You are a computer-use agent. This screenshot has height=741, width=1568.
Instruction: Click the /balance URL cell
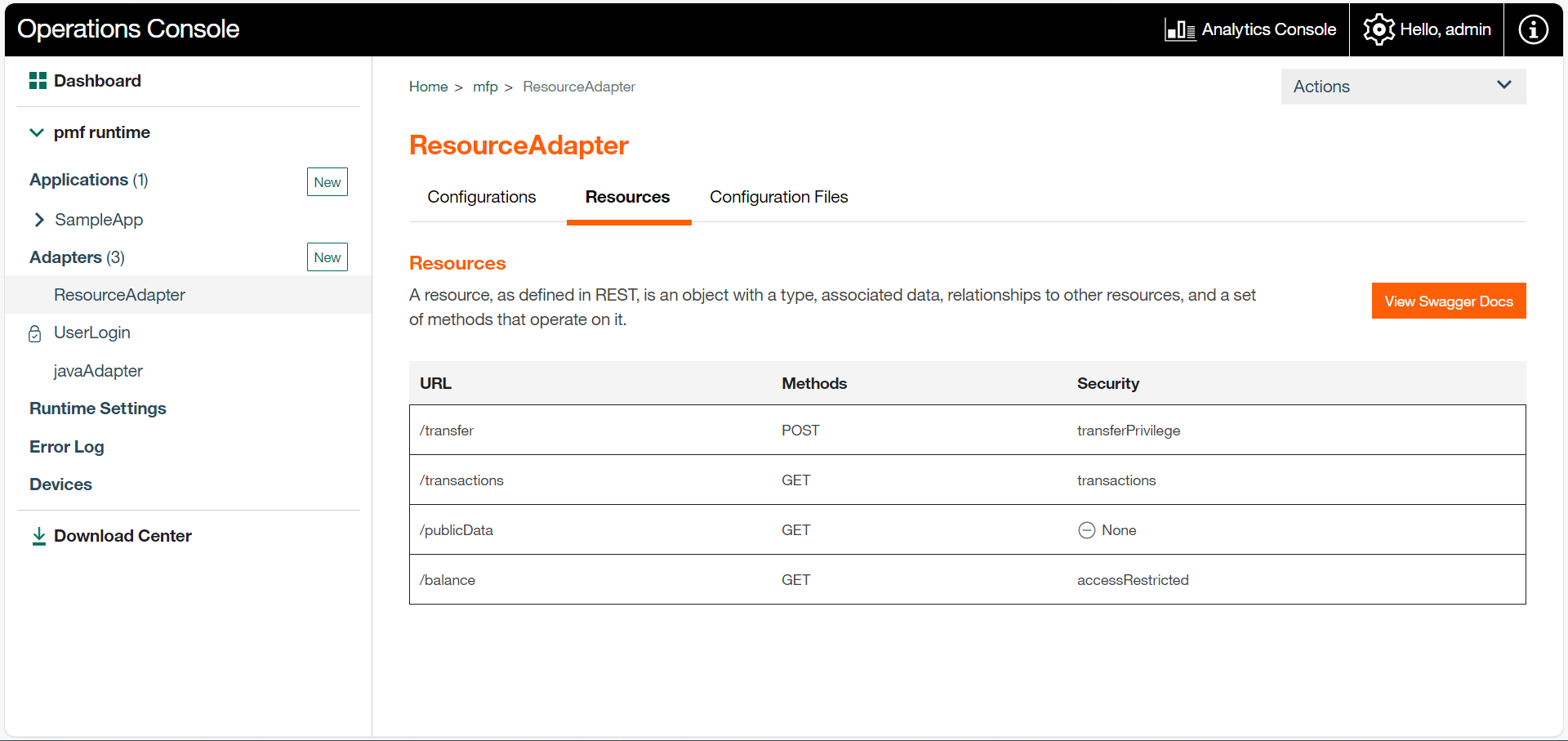pos(448,580)
